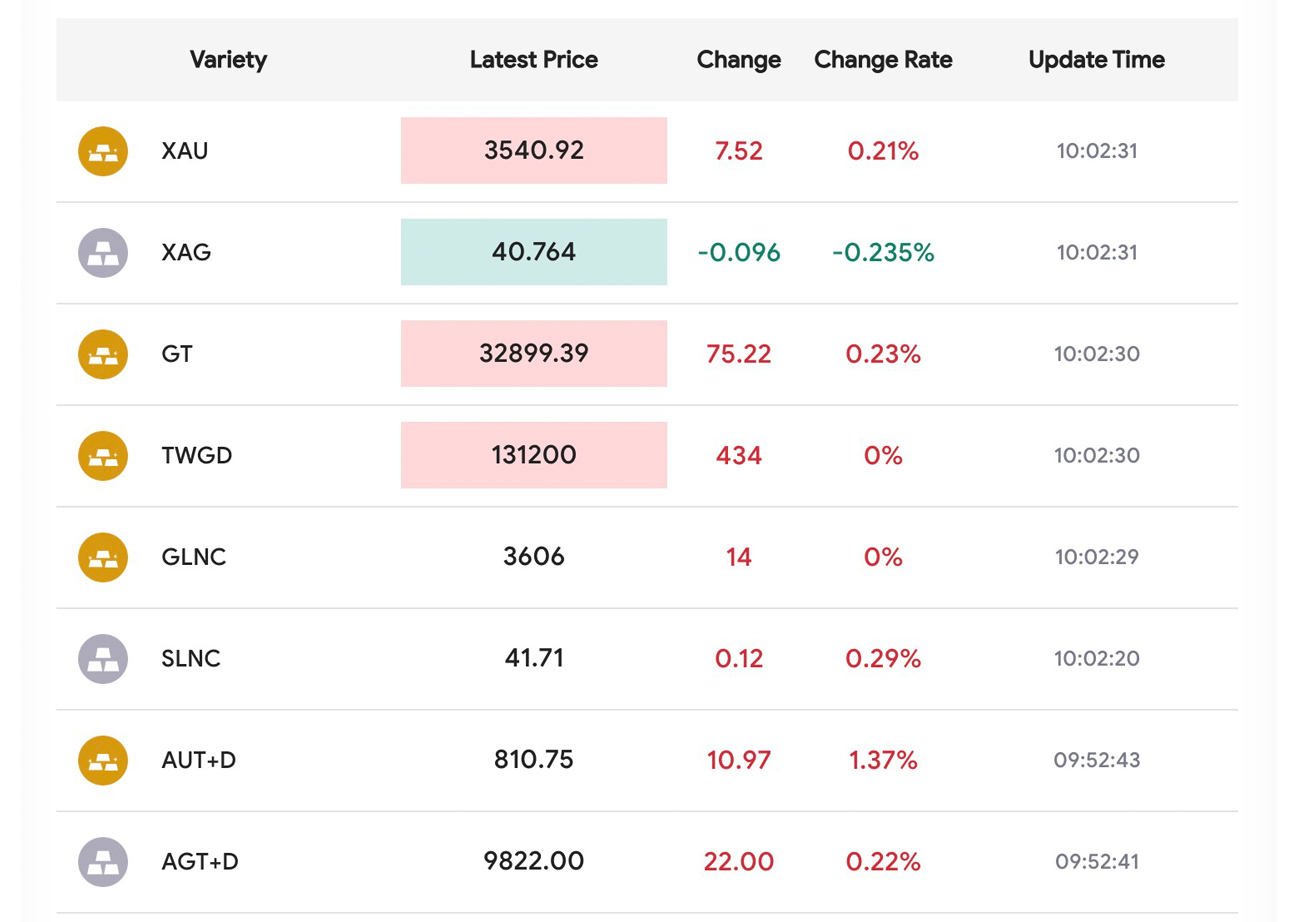Viewport: 1300px width, 922px height.
Task: Select the TWGD variety label
Action: pyautogui.click(x=197, y=456)
